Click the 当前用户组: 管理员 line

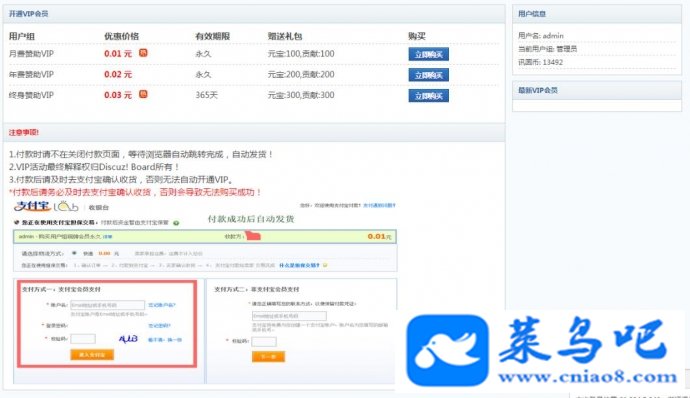(547, 49)
